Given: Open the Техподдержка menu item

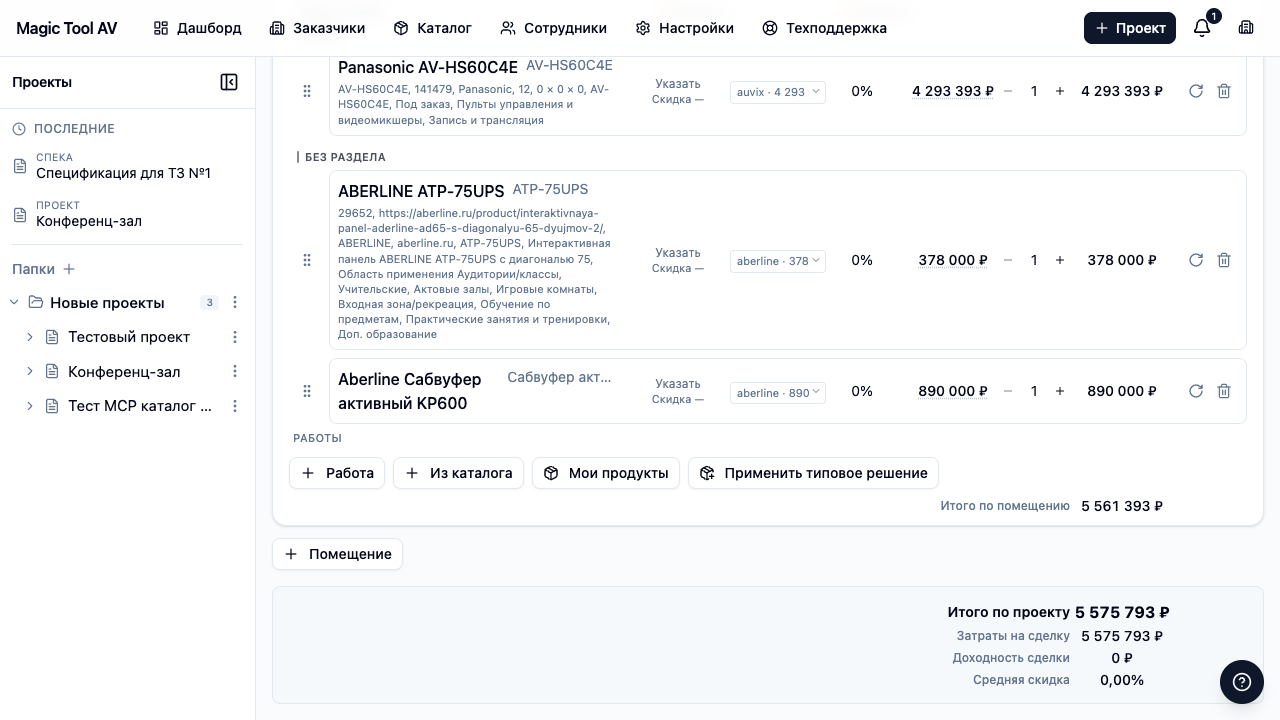Looking at the screenshot, I should tap(824, 28).
